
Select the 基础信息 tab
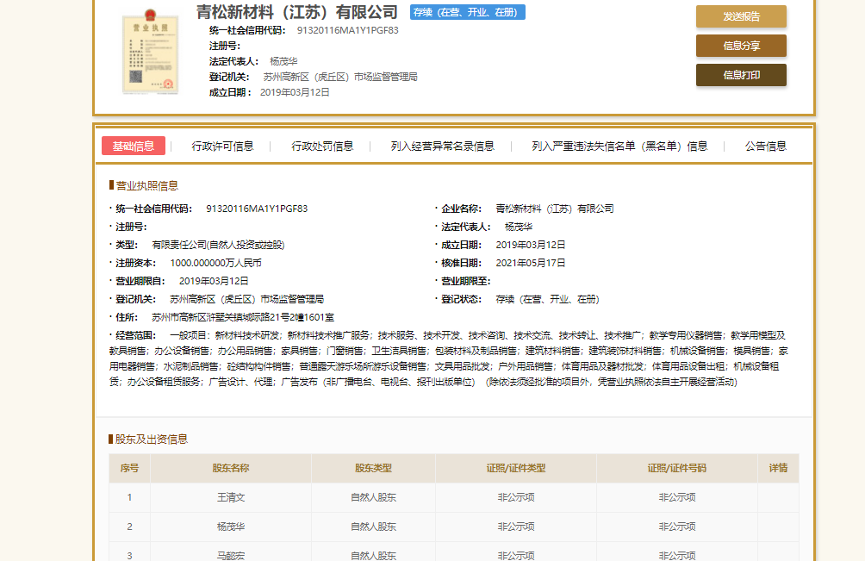[x=133, y=146]
